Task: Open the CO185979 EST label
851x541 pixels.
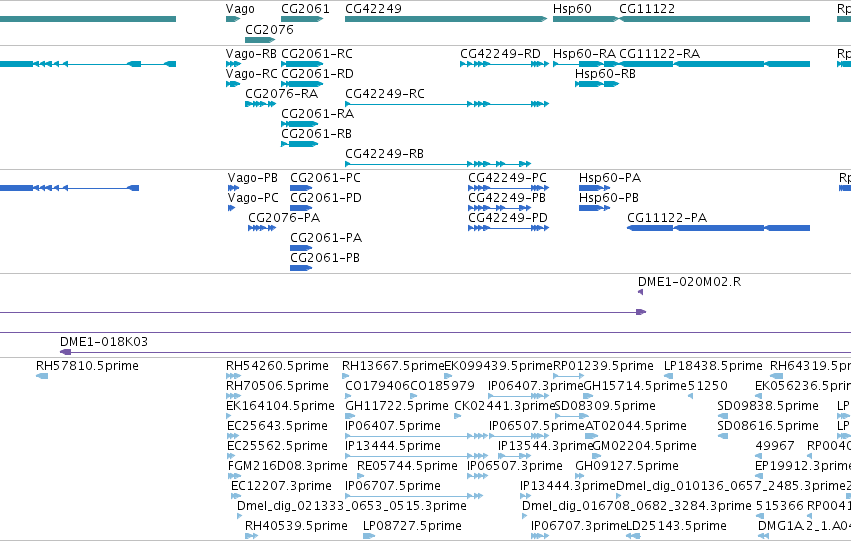Action: tap(442, 386)
